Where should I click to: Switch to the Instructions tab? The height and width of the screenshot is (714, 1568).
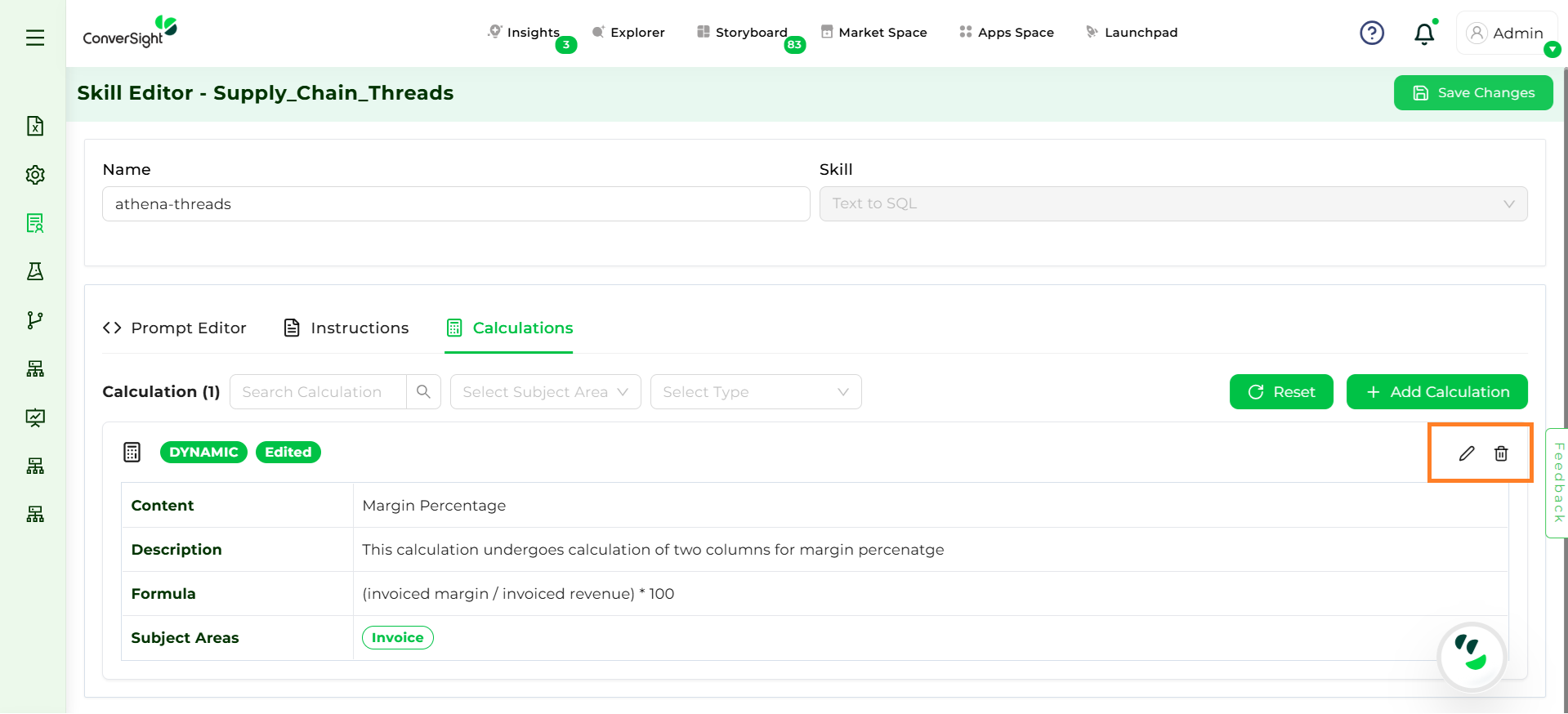click(x=346, y=328)
